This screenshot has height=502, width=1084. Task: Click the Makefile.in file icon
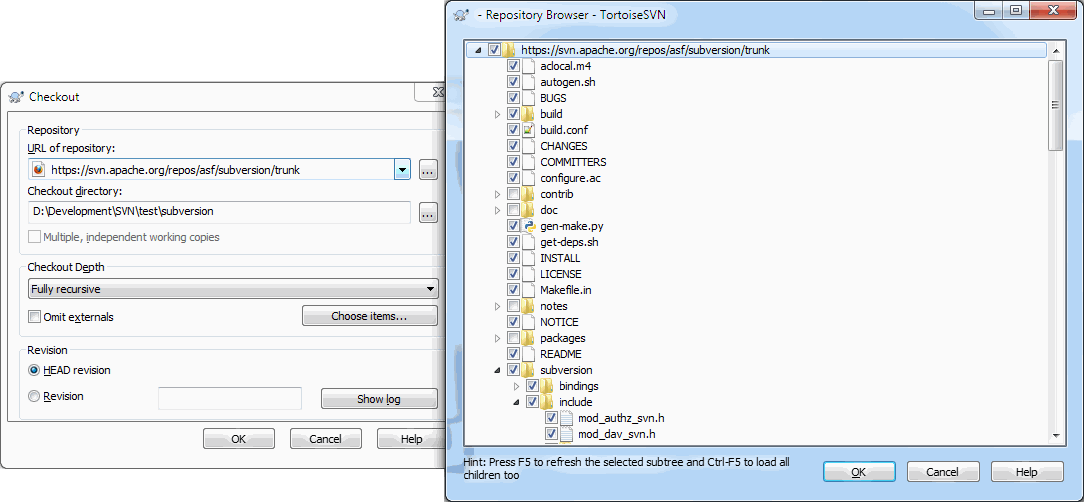528,290
